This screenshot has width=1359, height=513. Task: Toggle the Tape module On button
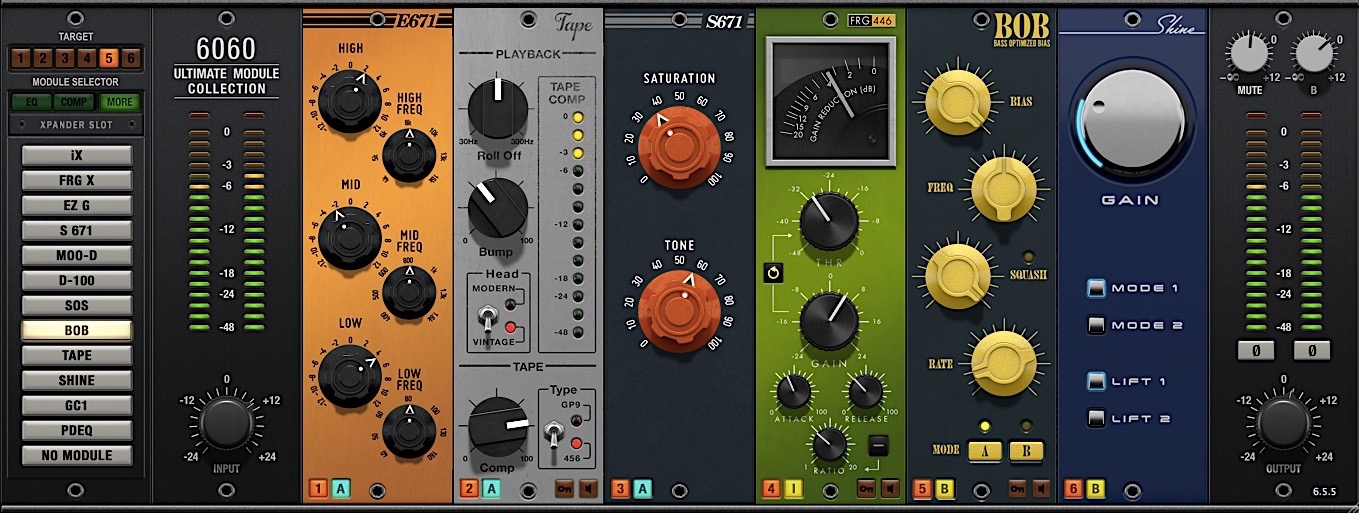click(565, 489)
